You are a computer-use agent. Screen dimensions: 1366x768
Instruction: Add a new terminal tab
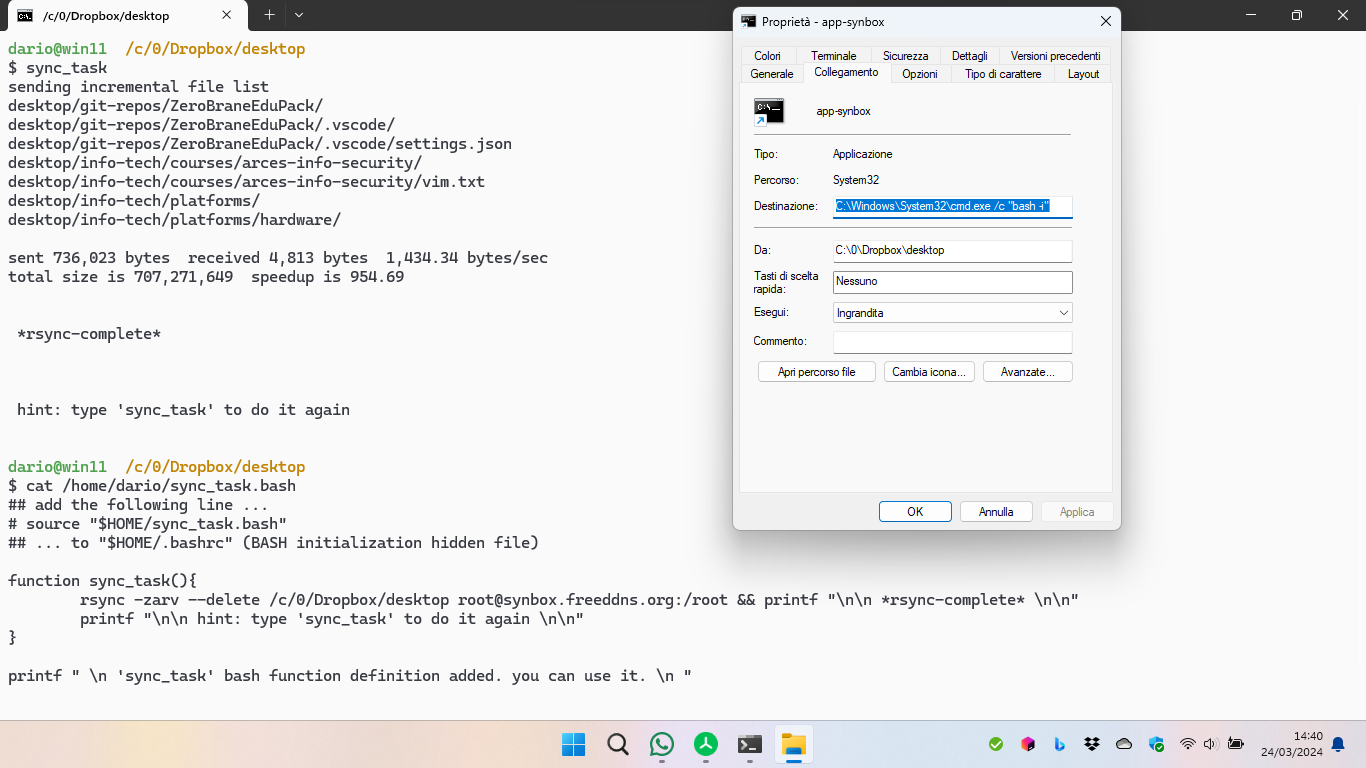(269, 15)
